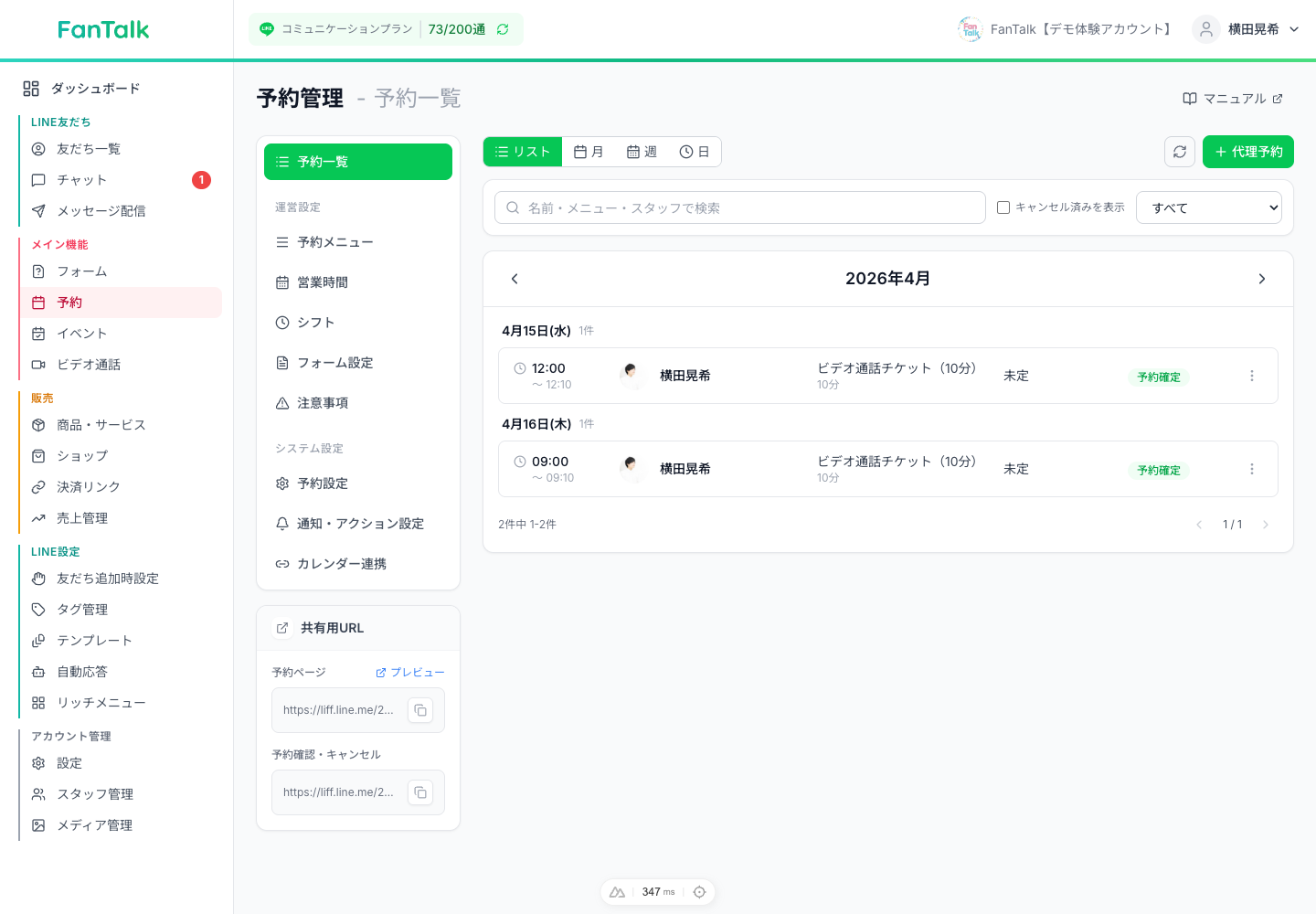1316x914 pixels.
Task: Click the Nuxt devtools logo icon
Action: [x=618, y=892]
